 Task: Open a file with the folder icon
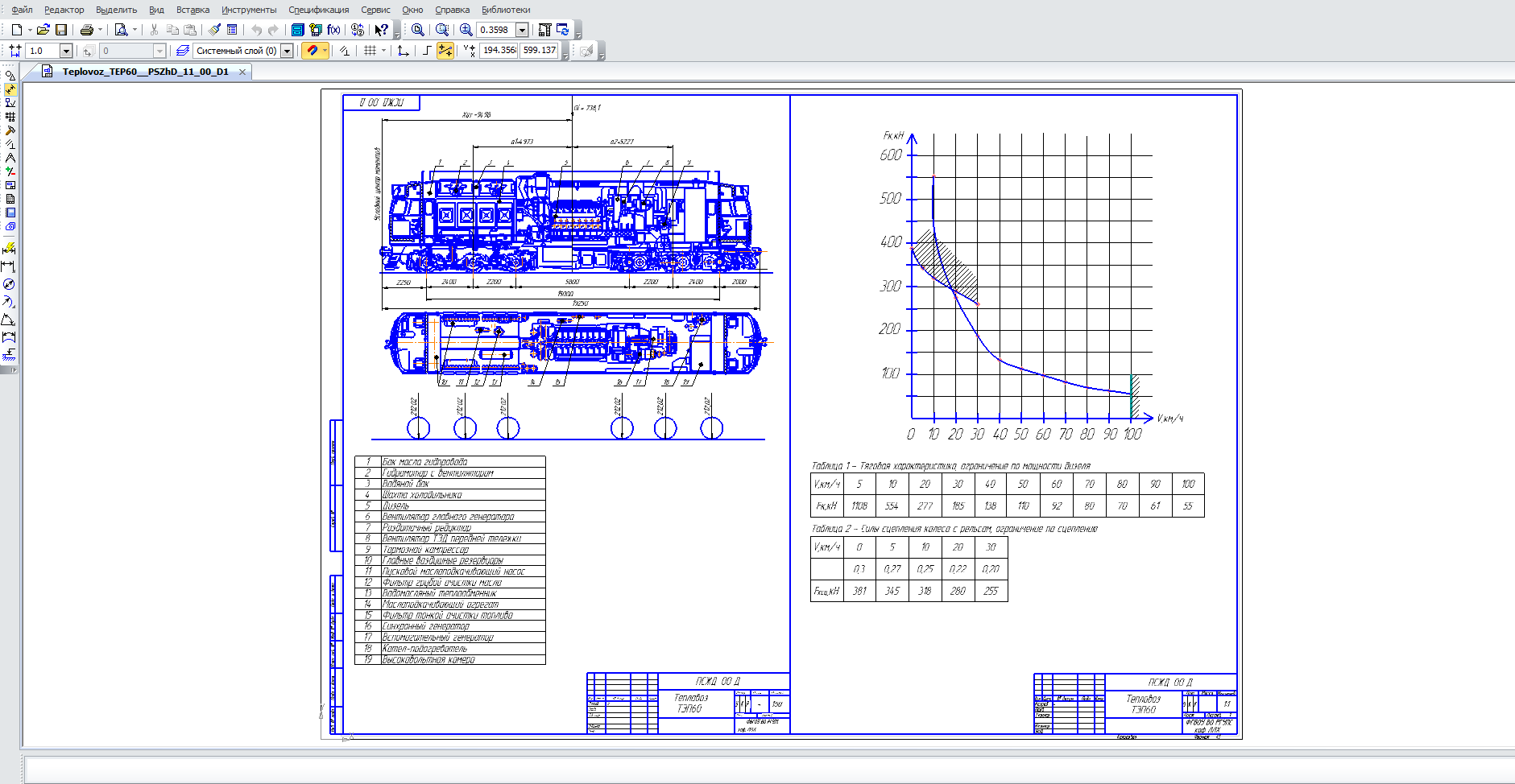(x=43, y=30)
